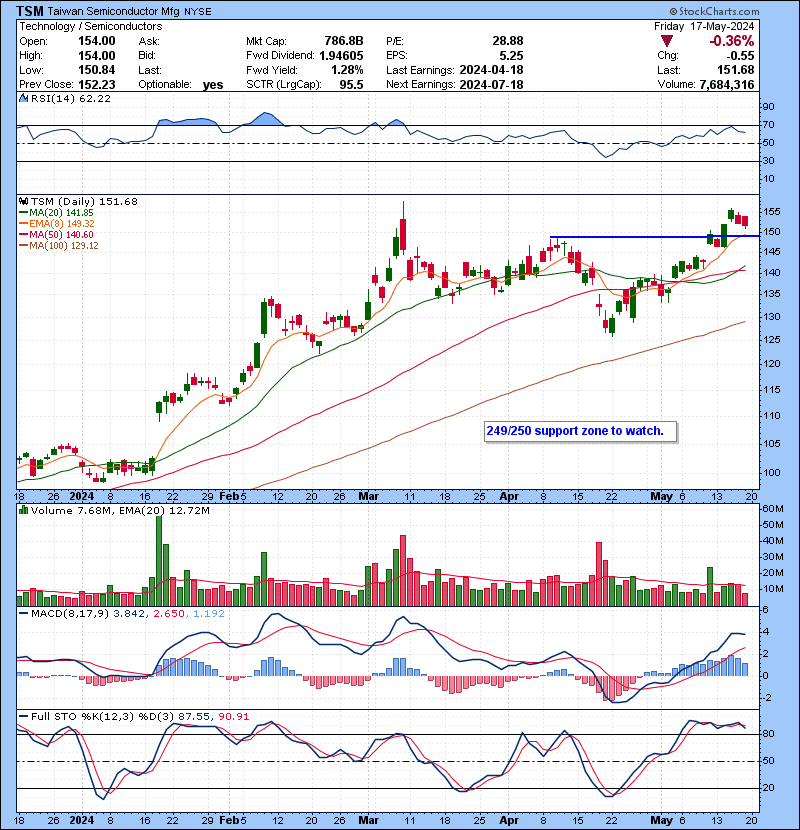
Task: Click the EMA(8) 149.32 legend entry
Action: [x=57, y=223]
